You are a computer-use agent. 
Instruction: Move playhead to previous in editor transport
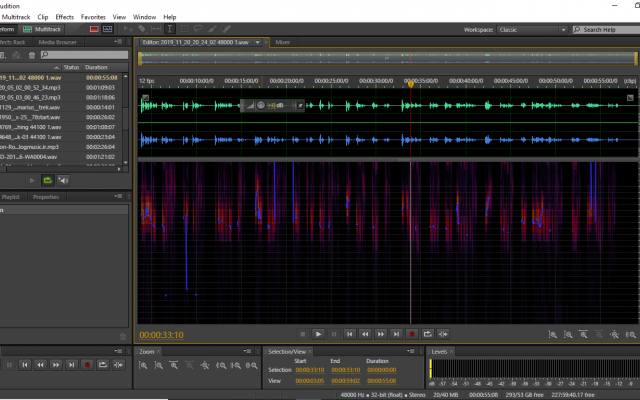tap(349, 334)
